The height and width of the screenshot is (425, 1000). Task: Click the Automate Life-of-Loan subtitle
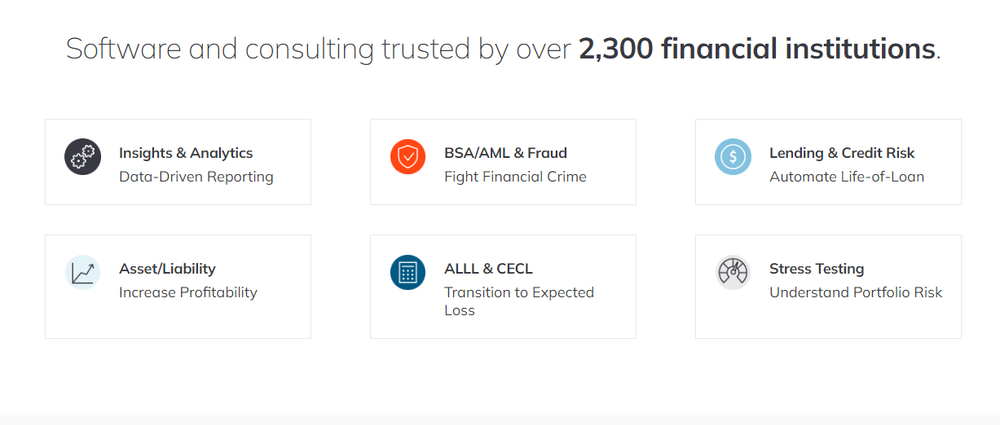tap(846, 177)
